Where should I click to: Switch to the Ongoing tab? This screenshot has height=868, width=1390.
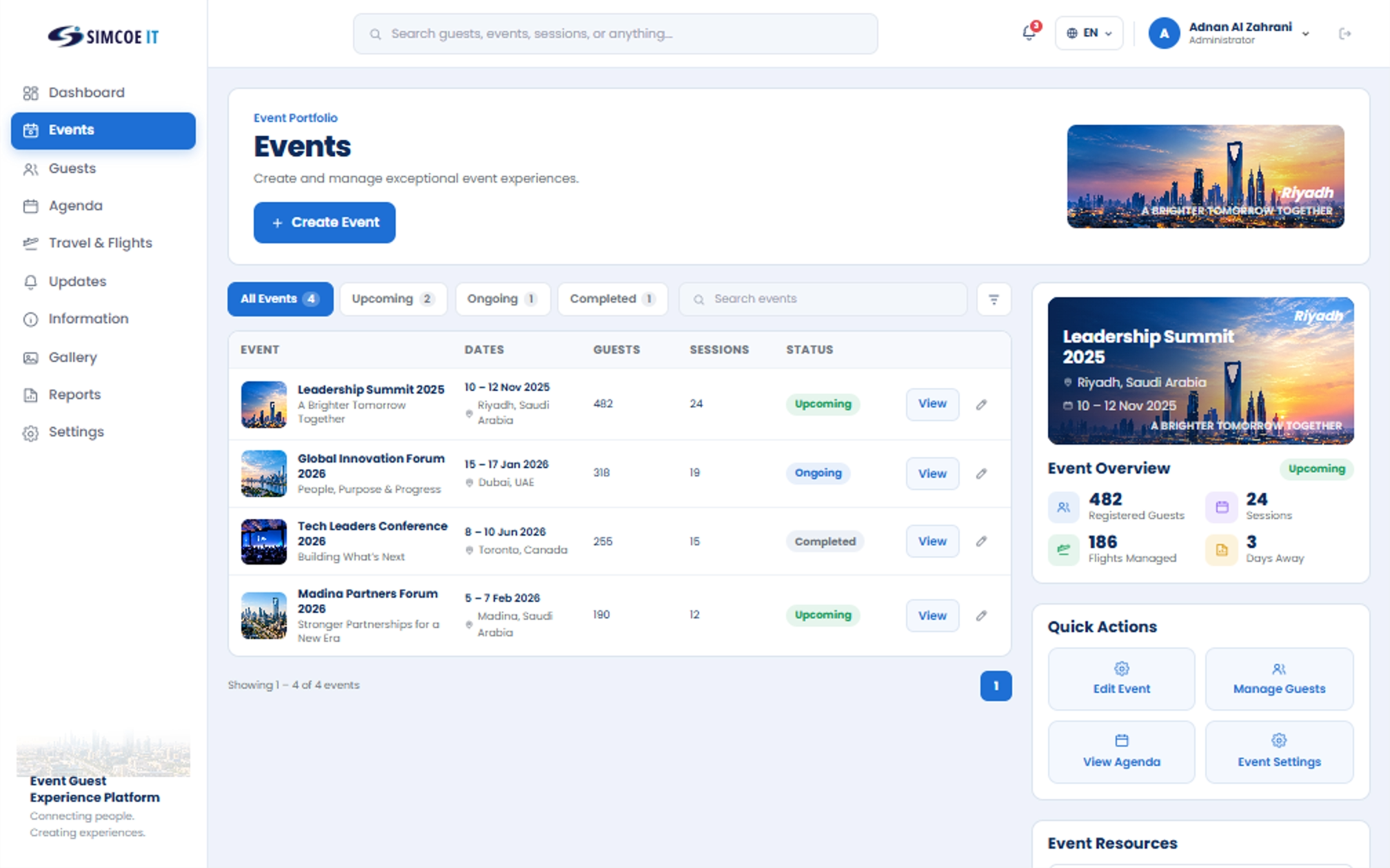503,299
